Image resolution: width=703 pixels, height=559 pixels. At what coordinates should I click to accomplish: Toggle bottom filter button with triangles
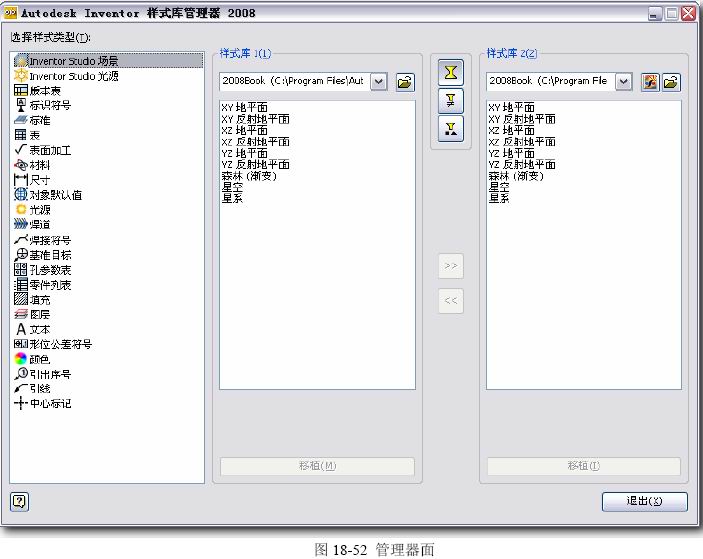click(x=451, y=129)
